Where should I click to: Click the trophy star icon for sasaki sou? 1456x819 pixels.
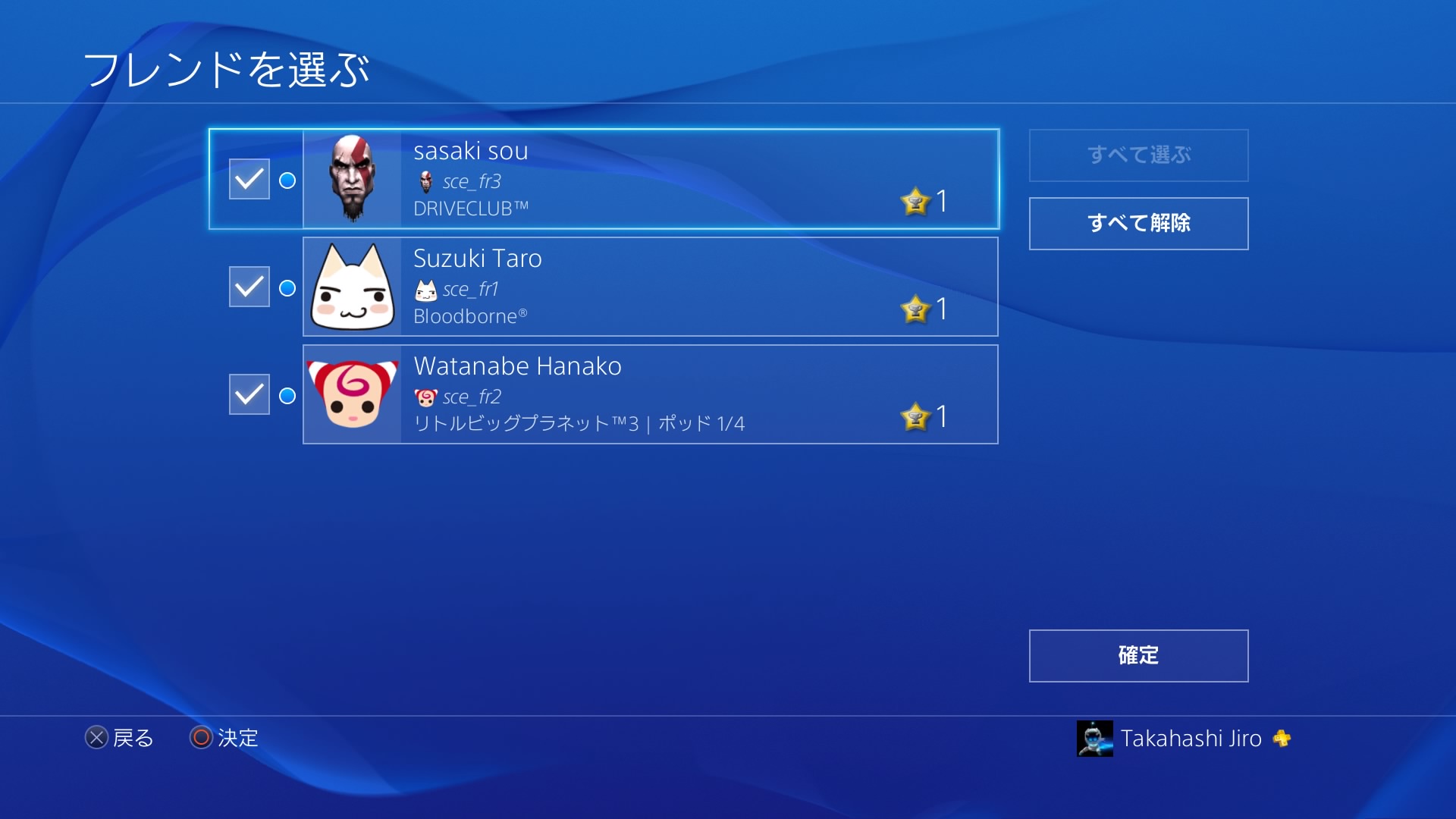(915, 202)
